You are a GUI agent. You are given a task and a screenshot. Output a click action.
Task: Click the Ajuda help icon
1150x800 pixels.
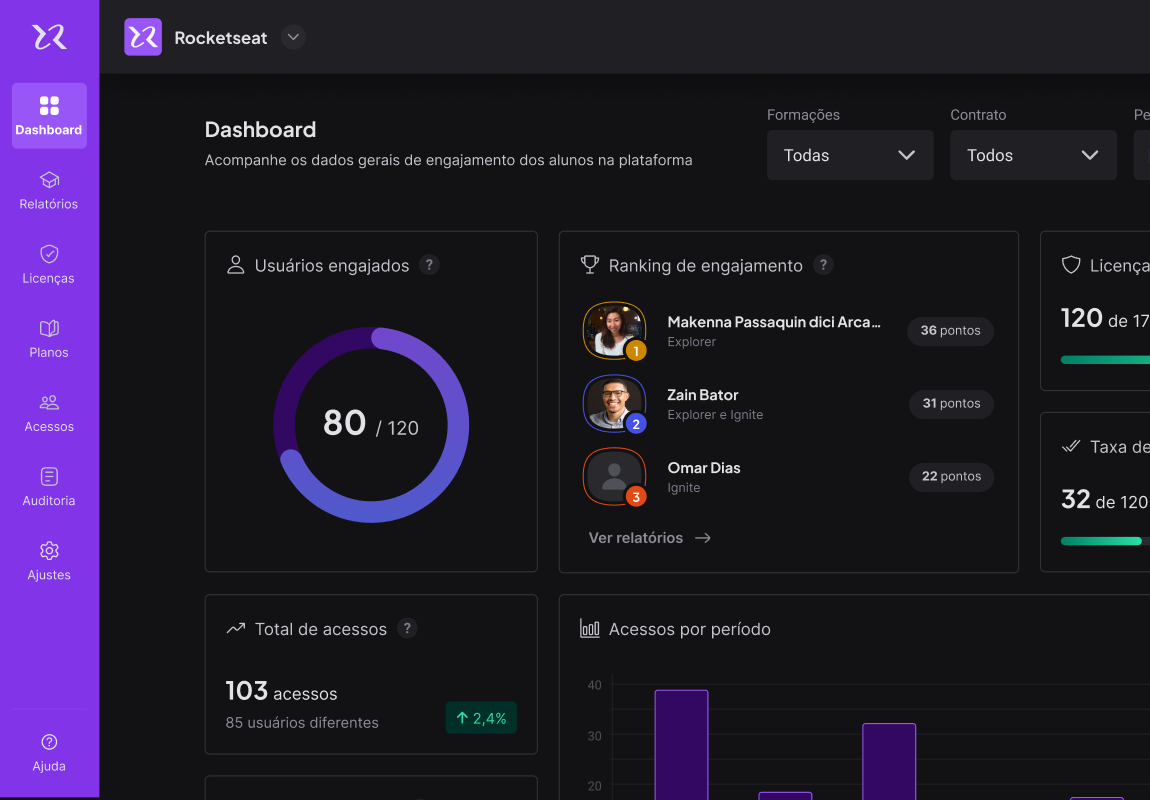49,742
